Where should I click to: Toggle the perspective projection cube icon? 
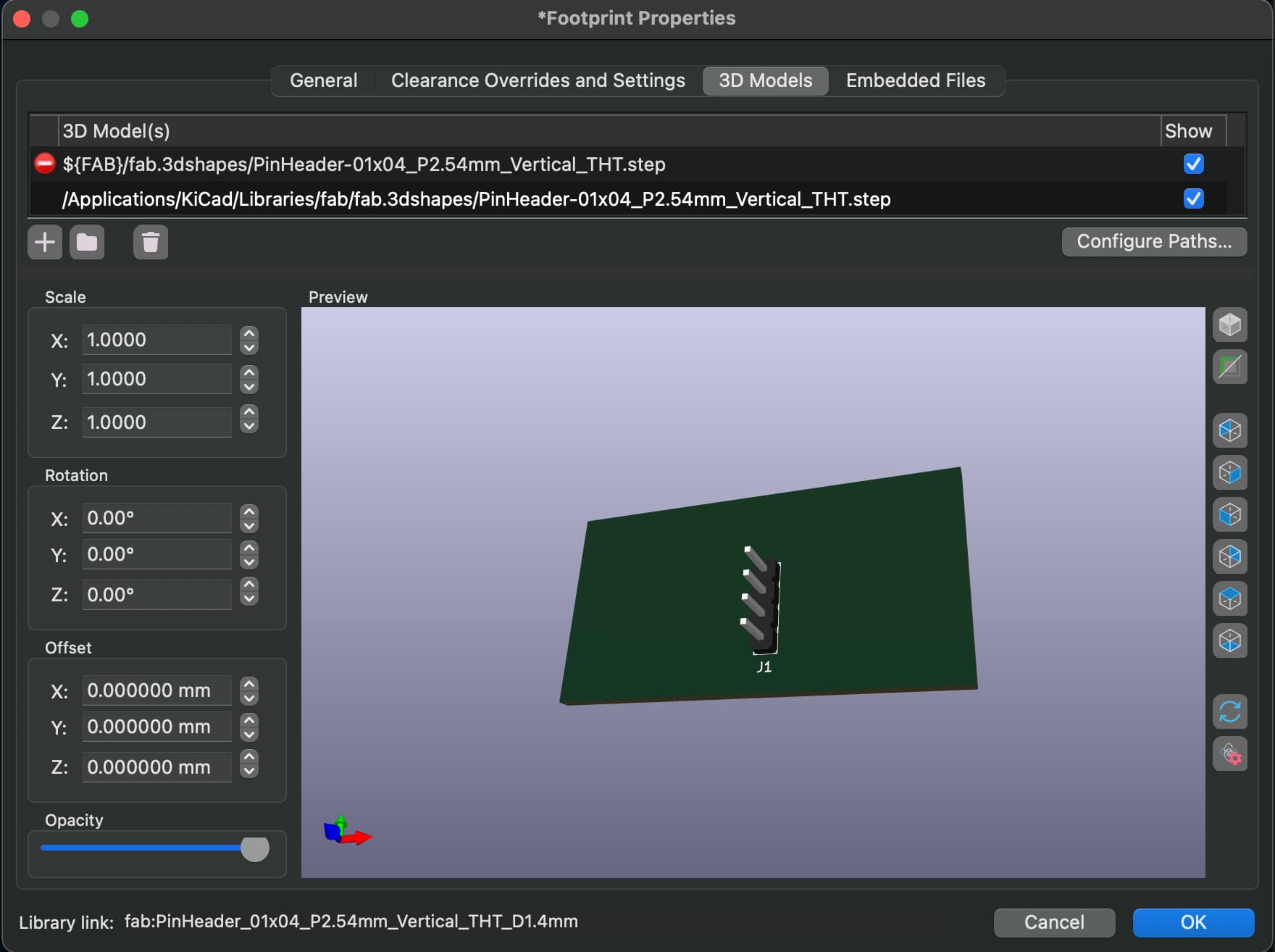click(x=1229, y=325)
